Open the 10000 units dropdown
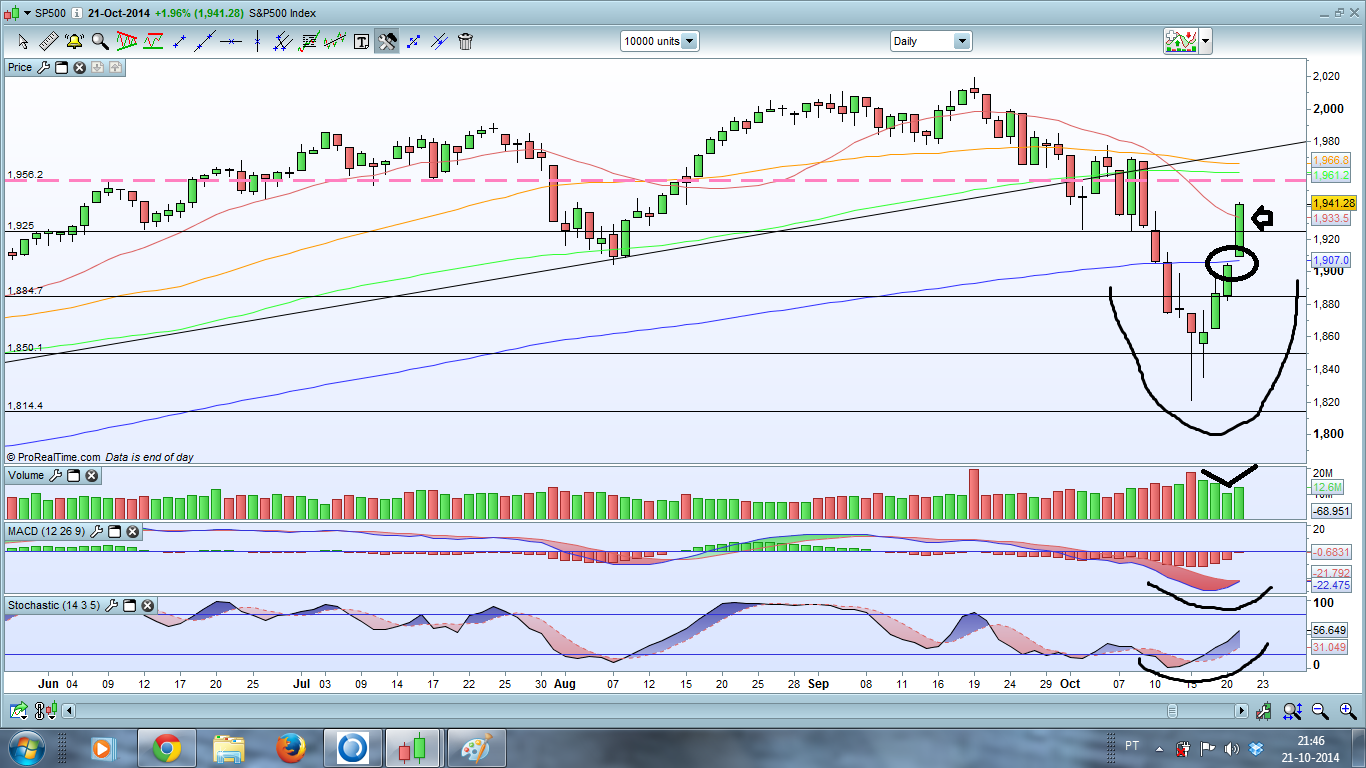 689,41
